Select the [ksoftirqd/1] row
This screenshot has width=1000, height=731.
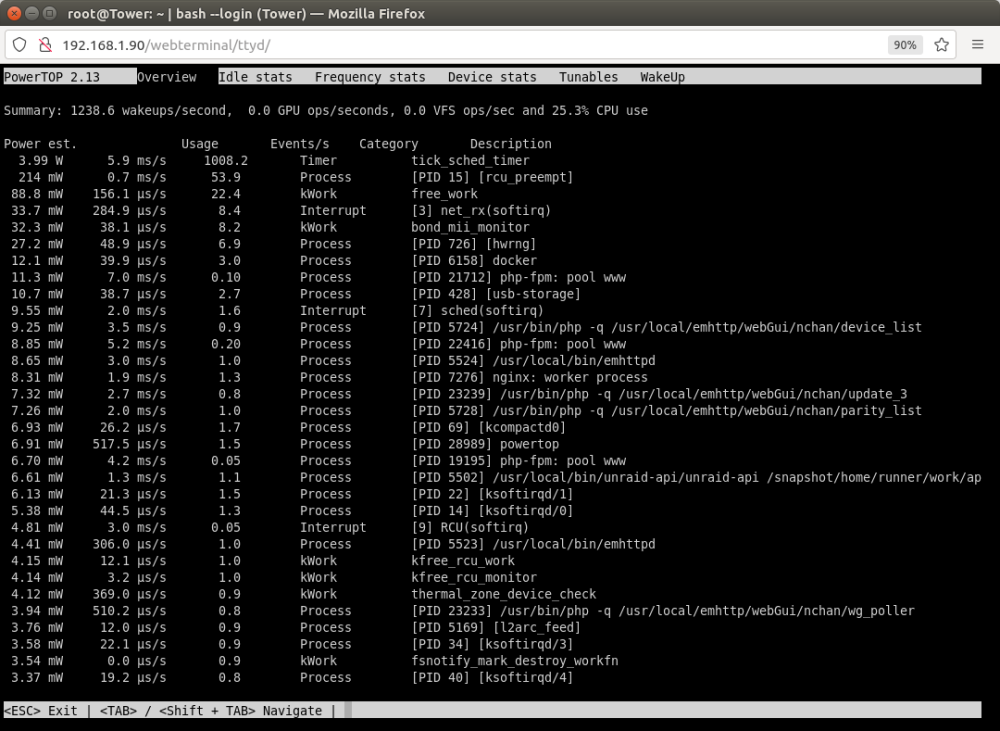pos(290,494)
